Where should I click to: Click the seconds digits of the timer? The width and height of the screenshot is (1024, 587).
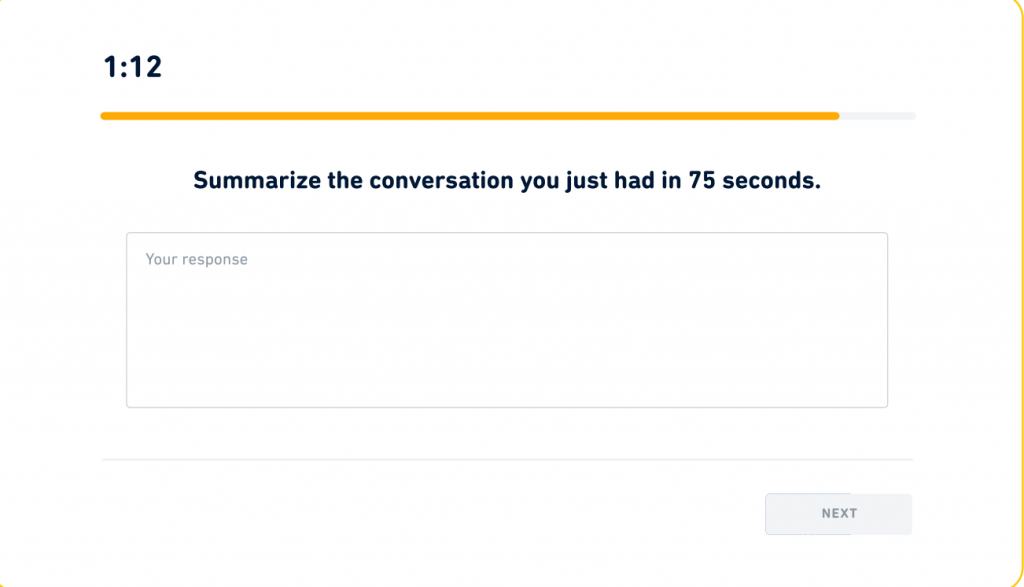(x=146, y=67)
